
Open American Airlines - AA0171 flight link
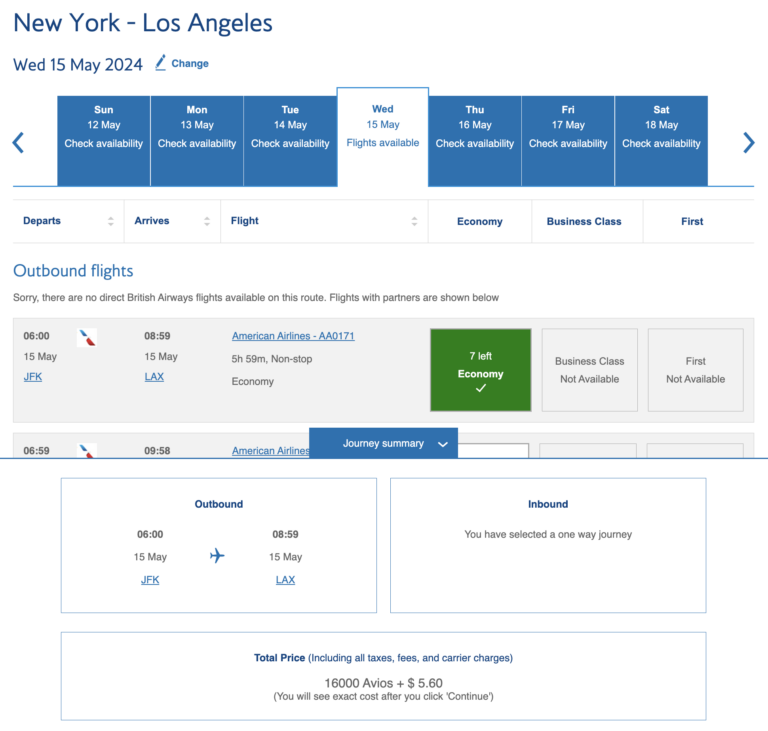[293, 336]
